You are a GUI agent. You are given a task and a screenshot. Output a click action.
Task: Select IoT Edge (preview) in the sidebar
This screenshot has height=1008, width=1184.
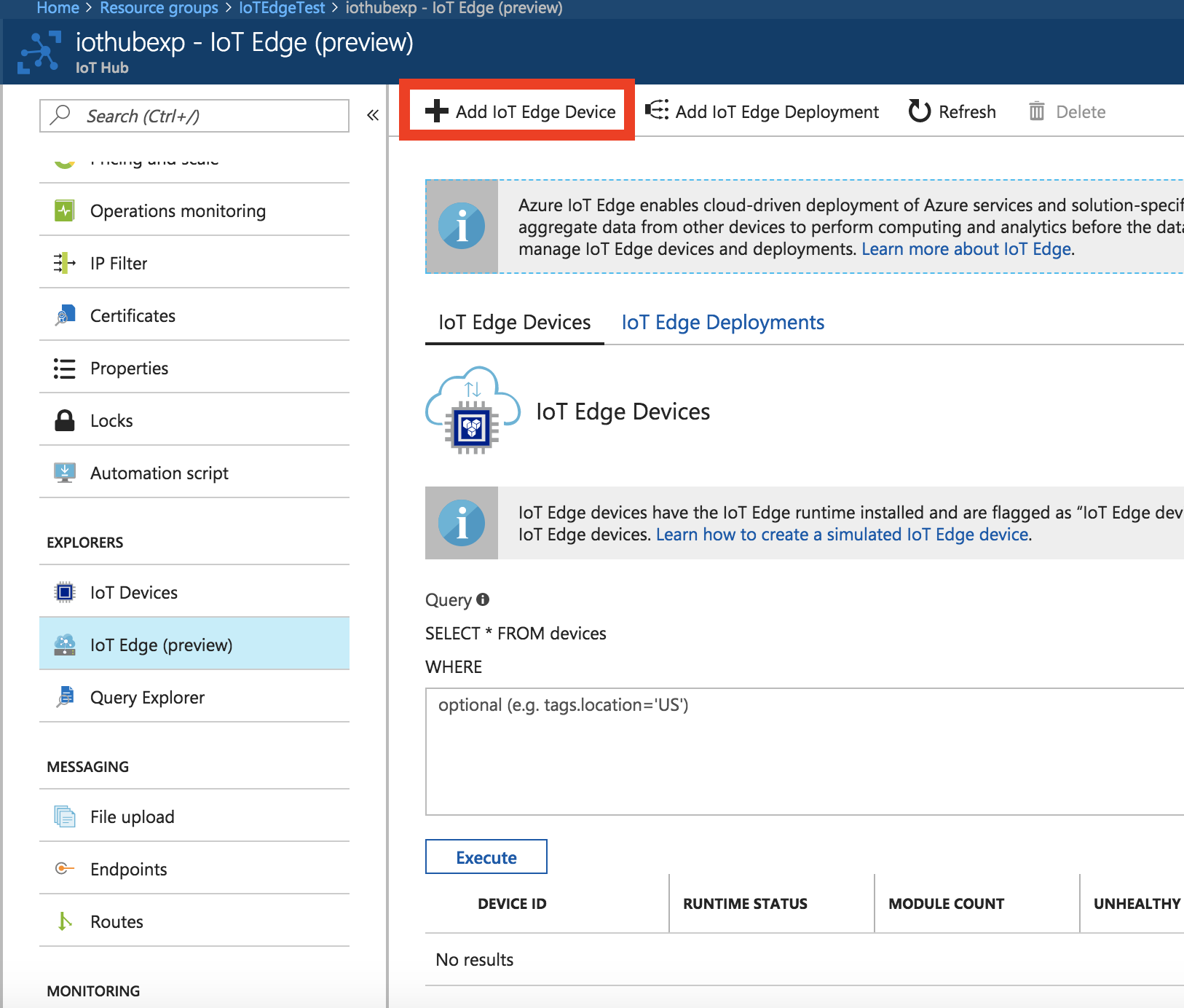point(194,644)
